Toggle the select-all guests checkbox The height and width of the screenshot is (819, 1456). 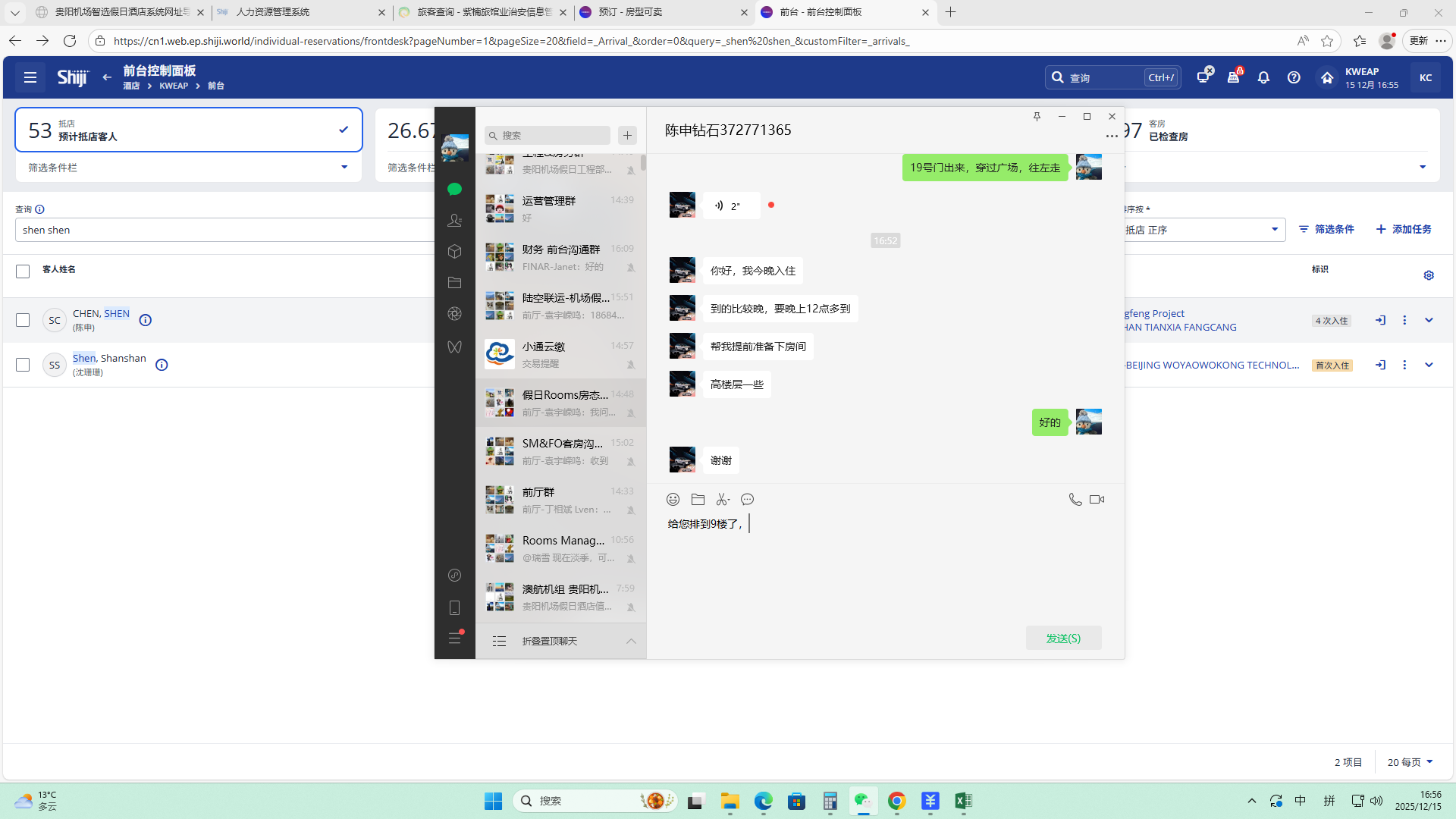pyautogui.click(x=23, y=271)
